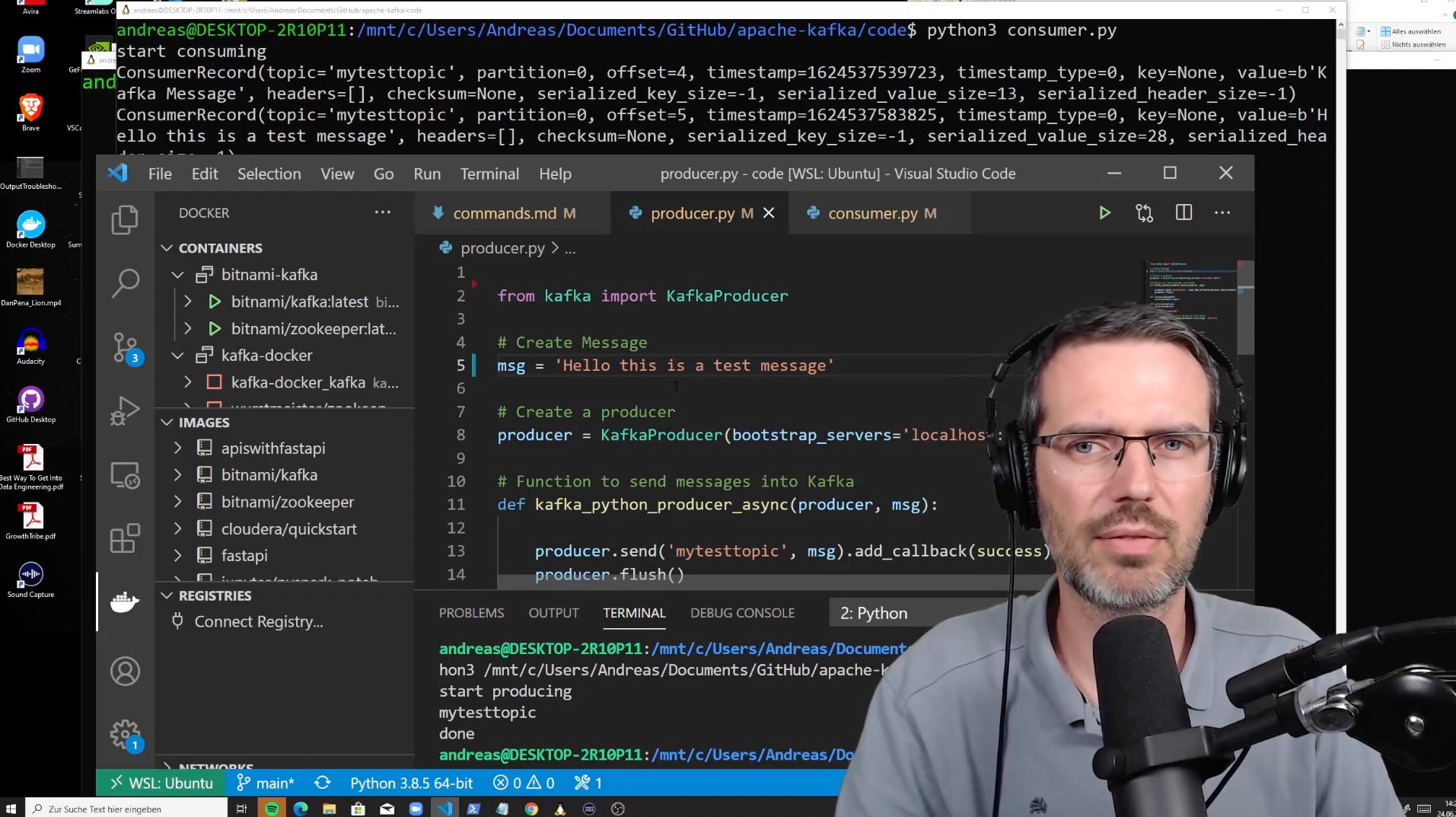The width and height of the screenshot is (1456, 817).
Task: Click the main* git branch in status bar
Action: click(266, 783)
